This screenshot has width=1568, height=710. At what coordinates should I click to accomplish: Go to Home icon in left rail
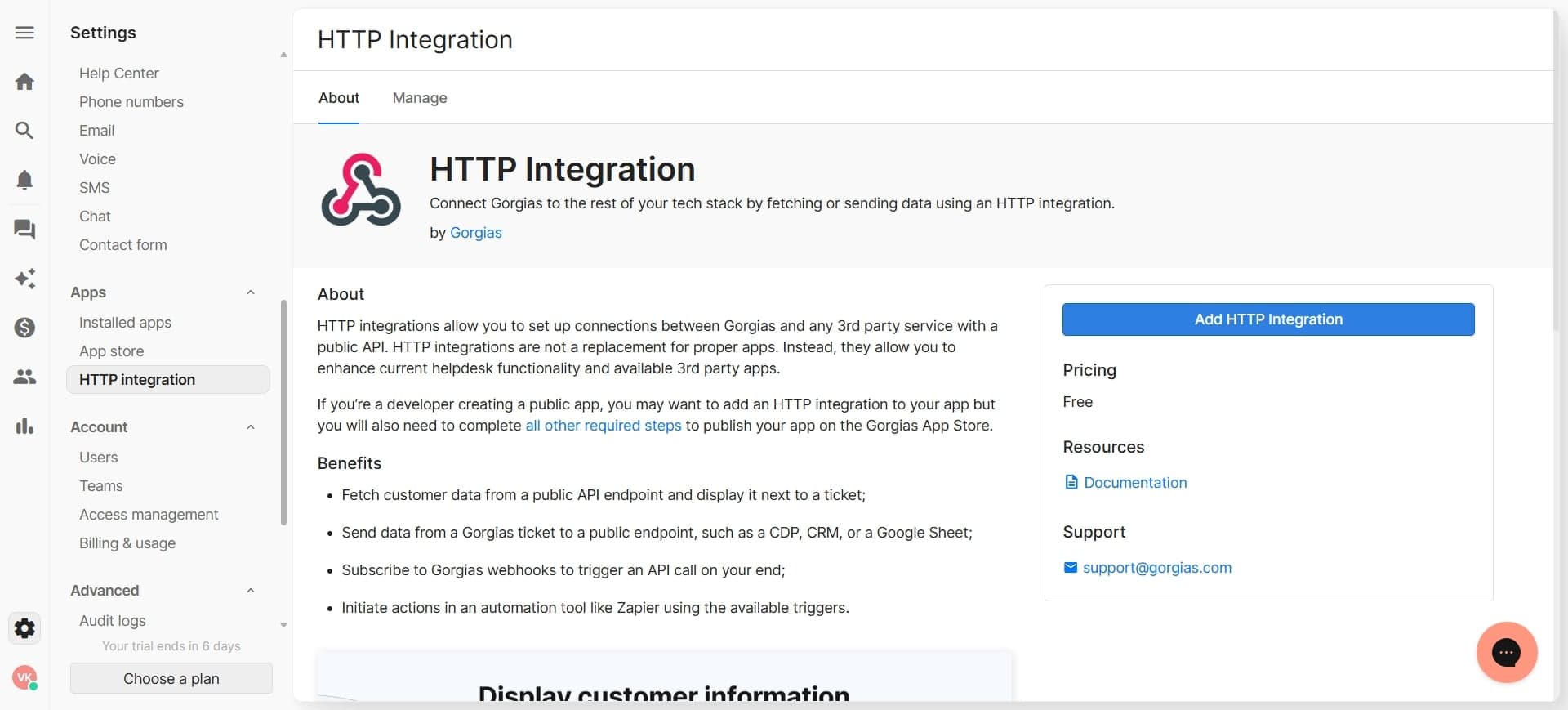(24, 82)
